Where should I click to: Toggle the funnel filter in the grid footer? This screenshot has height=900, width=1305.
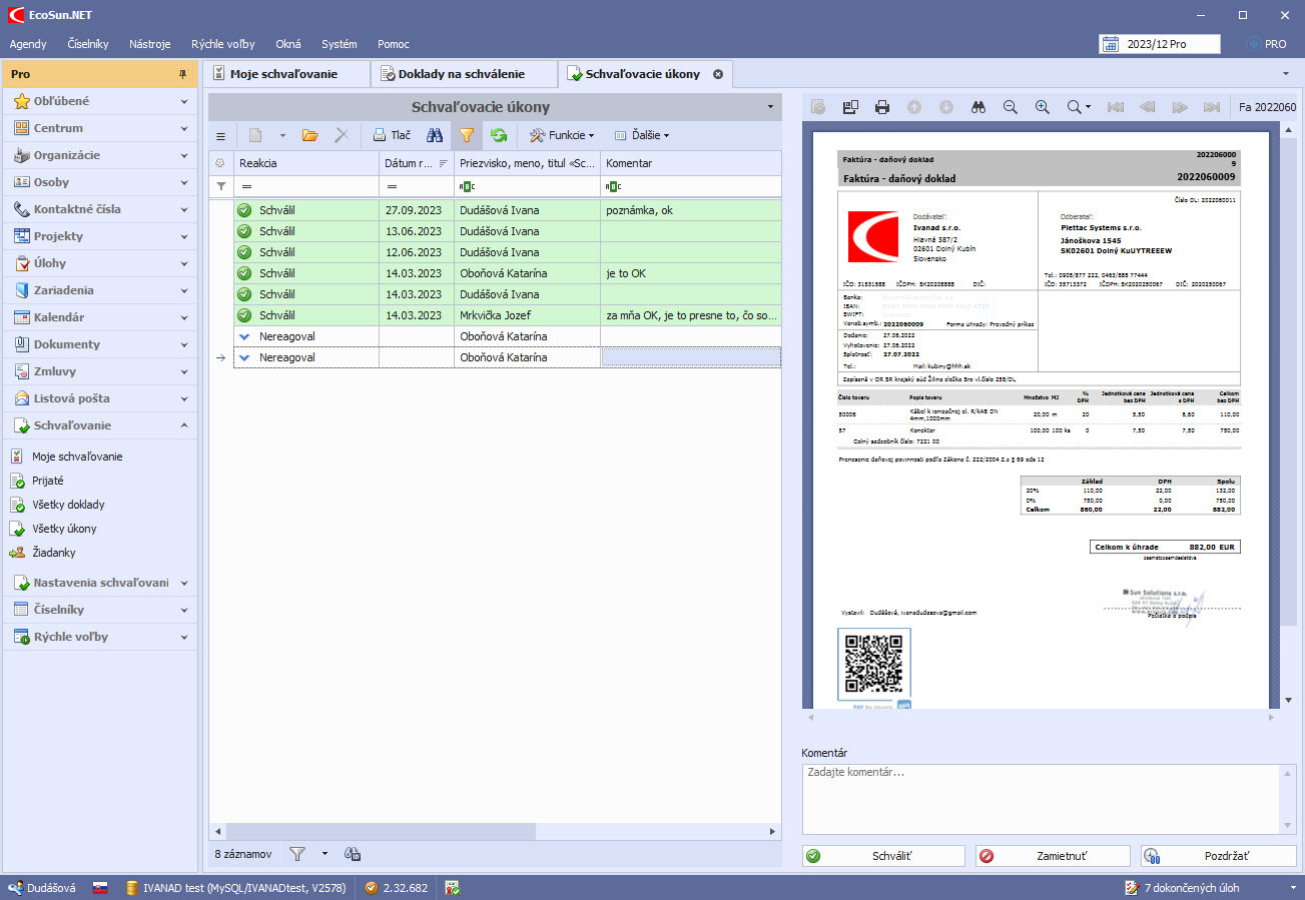(297, 854)
